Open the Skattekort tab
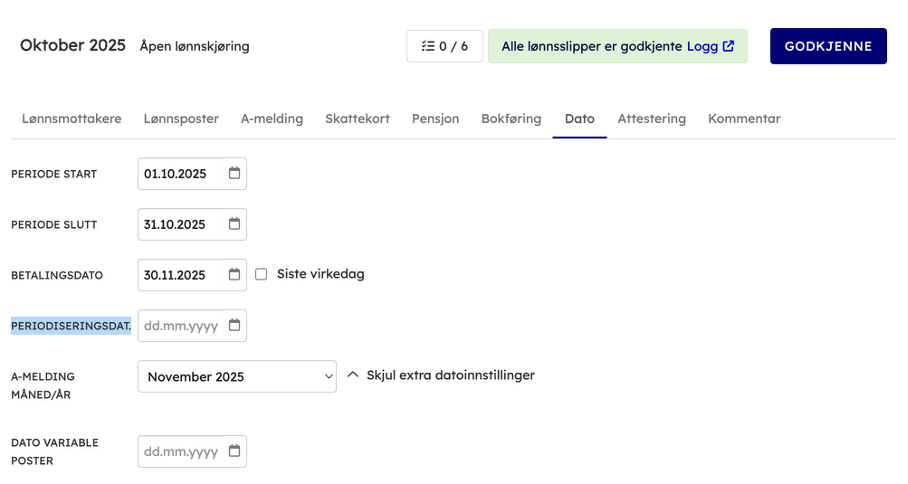908x484 pixels. click(357, 118)
